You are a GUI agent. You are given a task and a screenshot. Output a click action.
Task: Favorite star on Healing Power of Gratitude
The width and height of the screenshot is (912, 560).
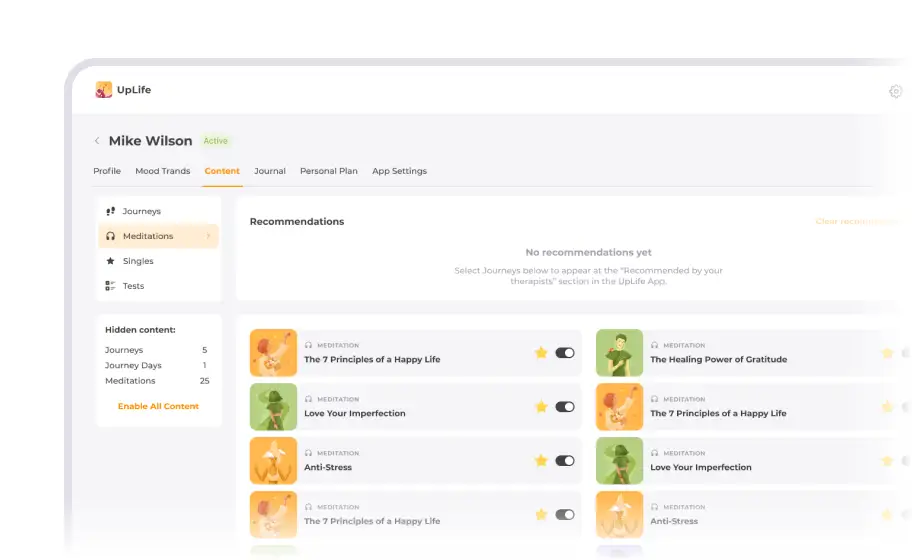887,352
